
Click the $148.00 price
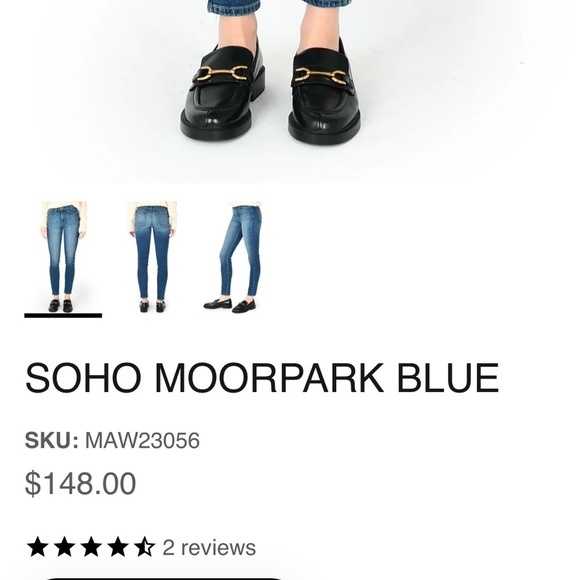pos(80,483)
